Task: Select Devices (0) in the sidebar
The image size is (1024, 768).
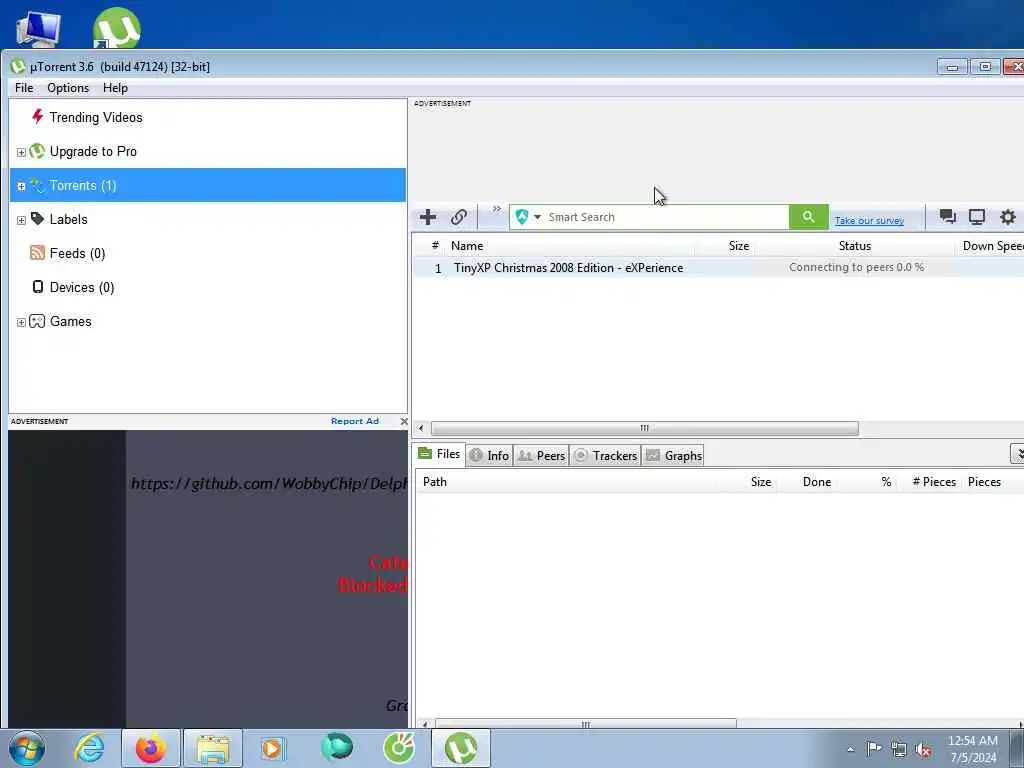Action: pyautogui.click(x=82, y=287)
